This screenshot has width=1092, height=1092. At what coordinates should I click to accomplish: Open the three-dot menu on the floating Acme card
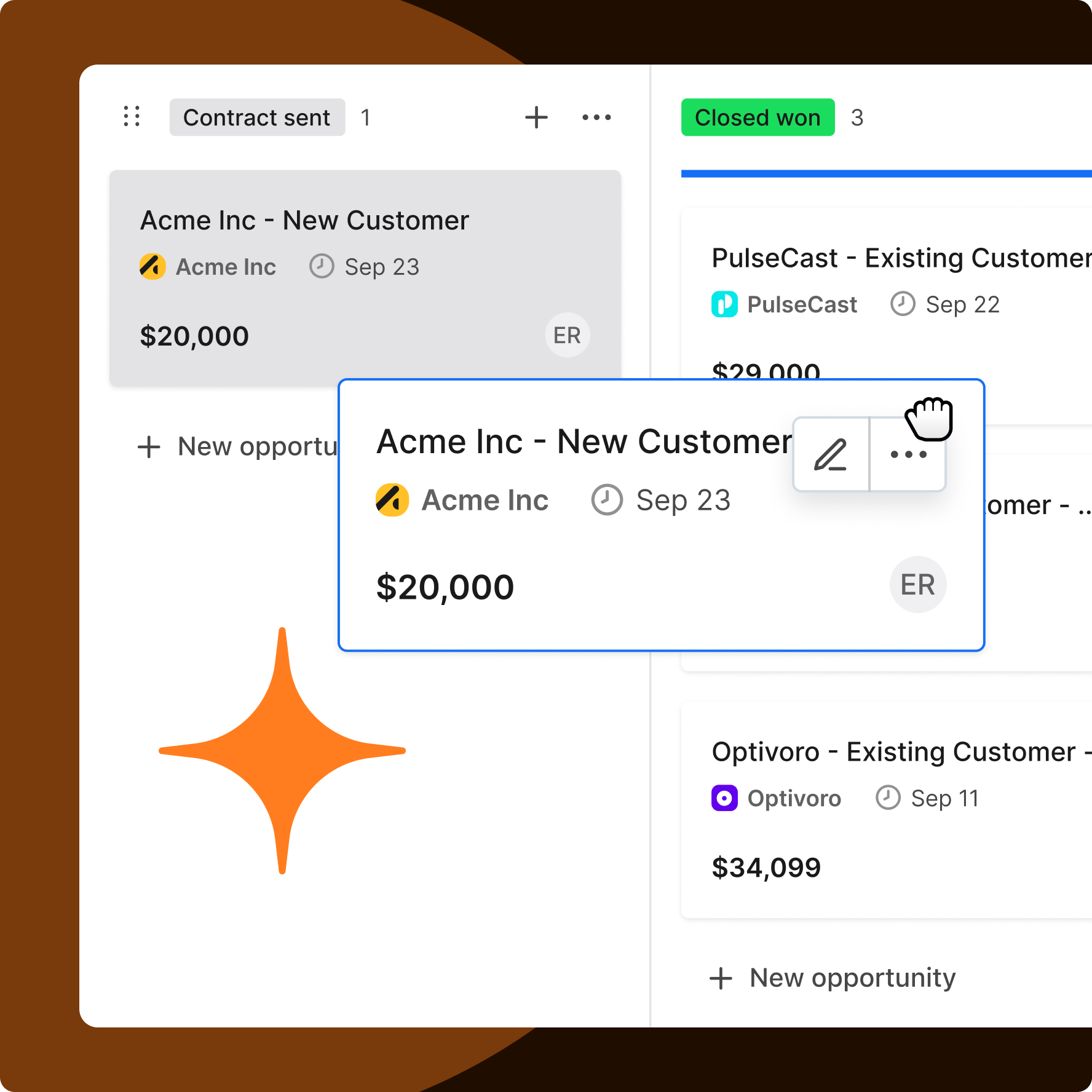[908, 454]
